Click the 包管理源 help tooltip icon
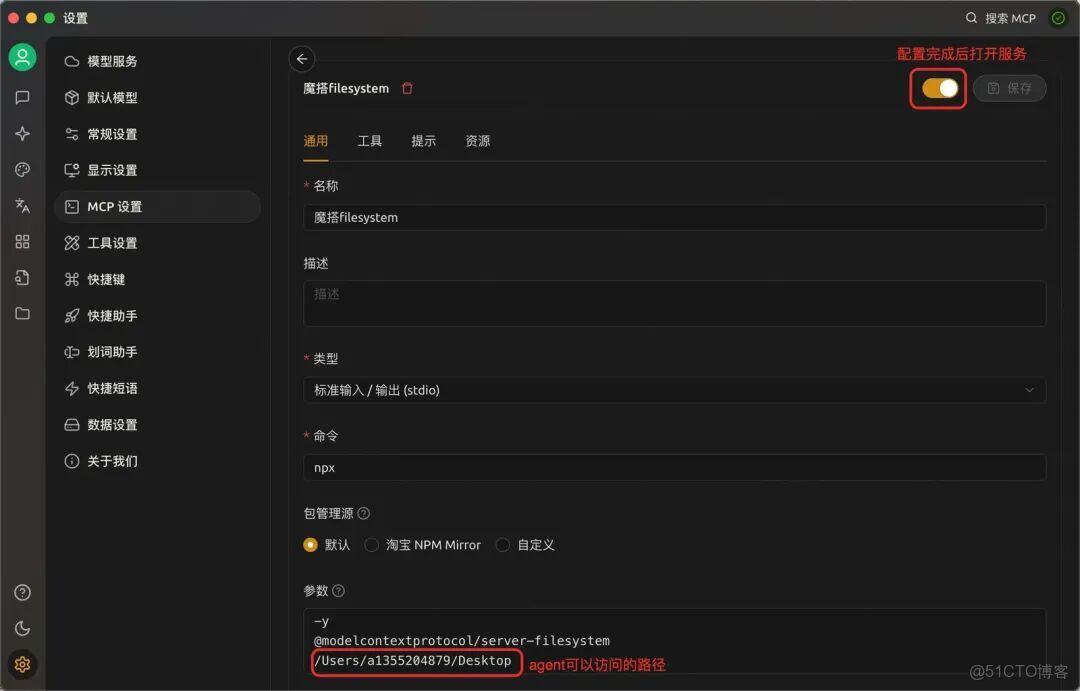 click(362, 513)
